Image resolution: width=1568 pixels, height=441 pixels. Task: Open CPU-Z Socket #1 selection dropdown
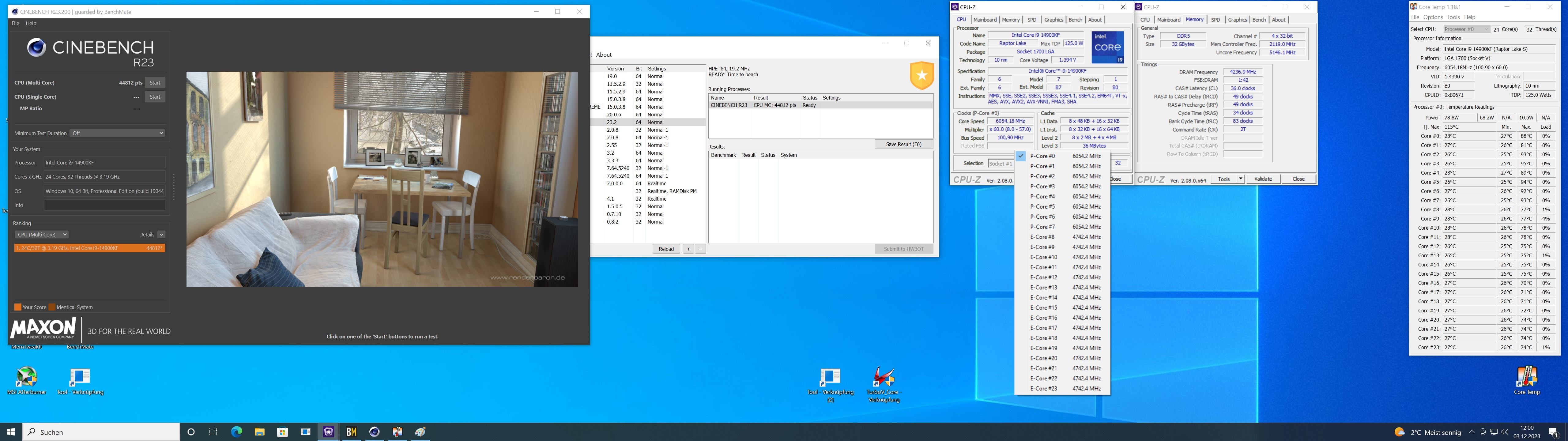coord(1001,163)
